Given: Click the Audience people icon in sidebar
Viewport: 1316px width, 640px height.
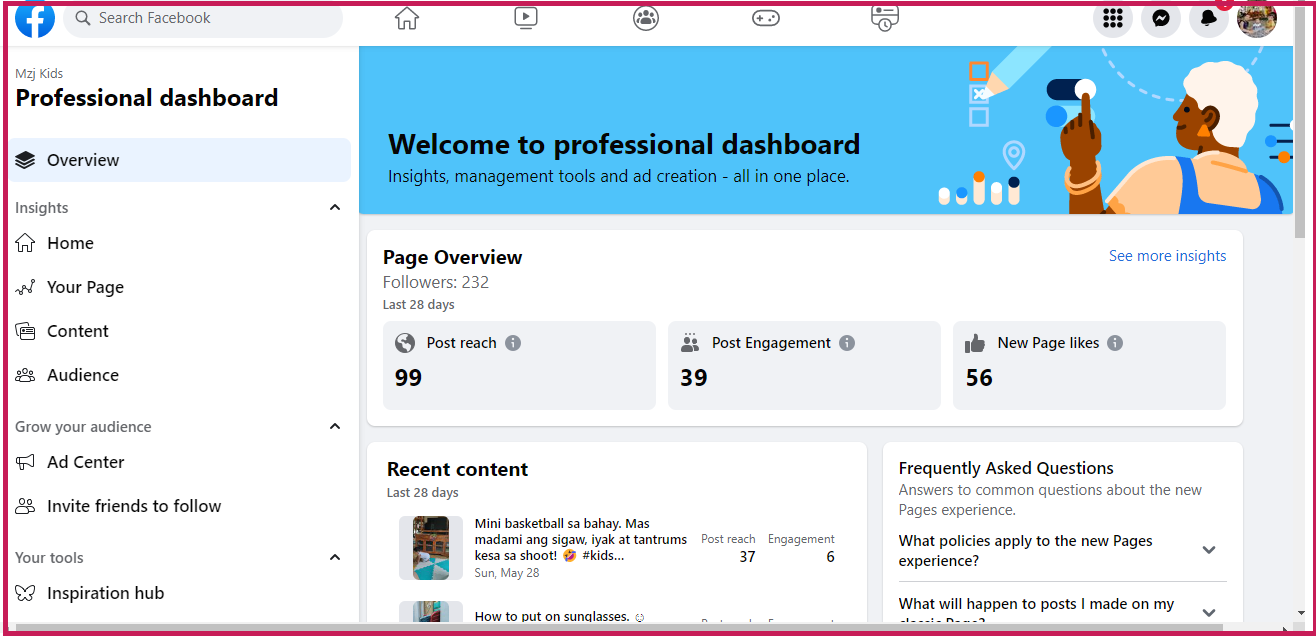Looking at the screenshot, I should click(x=26, y=375).
